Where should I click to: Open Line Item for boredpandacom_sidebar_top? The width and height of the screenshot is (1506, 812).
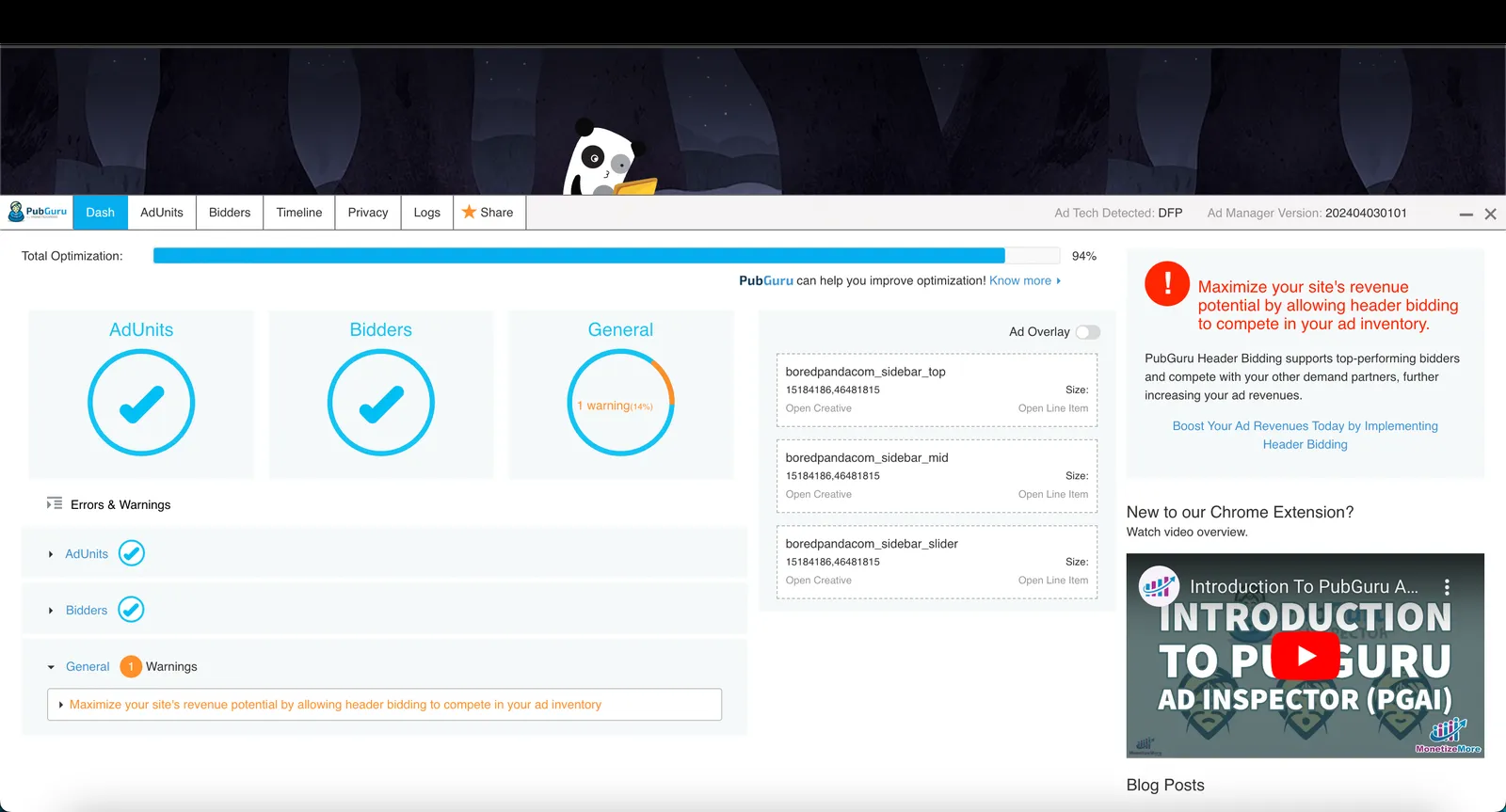pos(1053,408)
